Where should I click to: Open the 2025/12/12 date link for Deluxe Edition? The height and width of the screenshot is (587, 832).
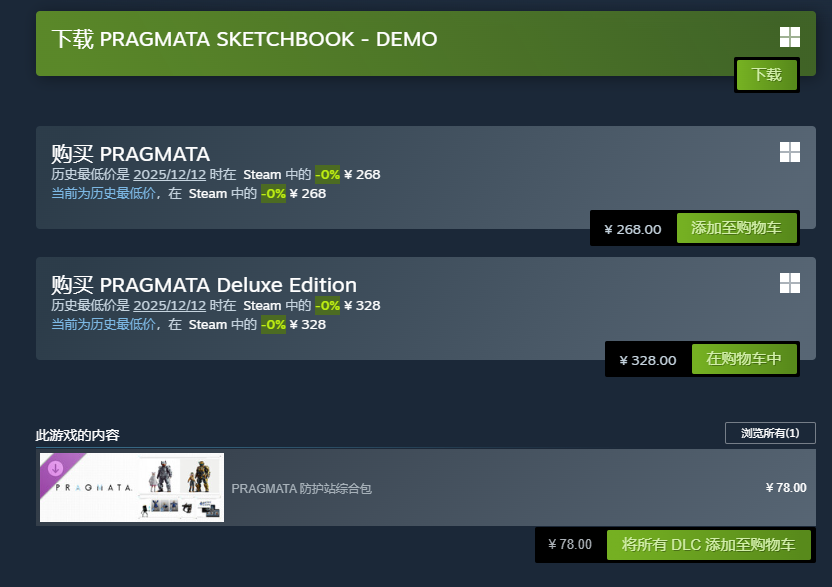click(x=169, y=305)
